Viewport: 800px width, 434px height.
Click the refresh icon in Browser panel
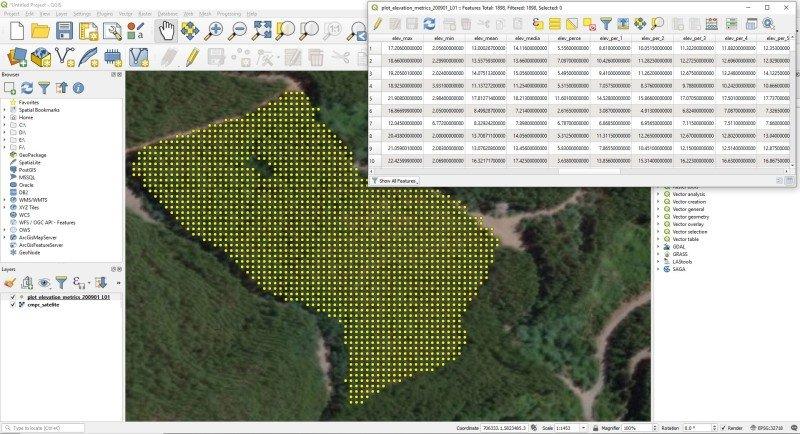27,88
